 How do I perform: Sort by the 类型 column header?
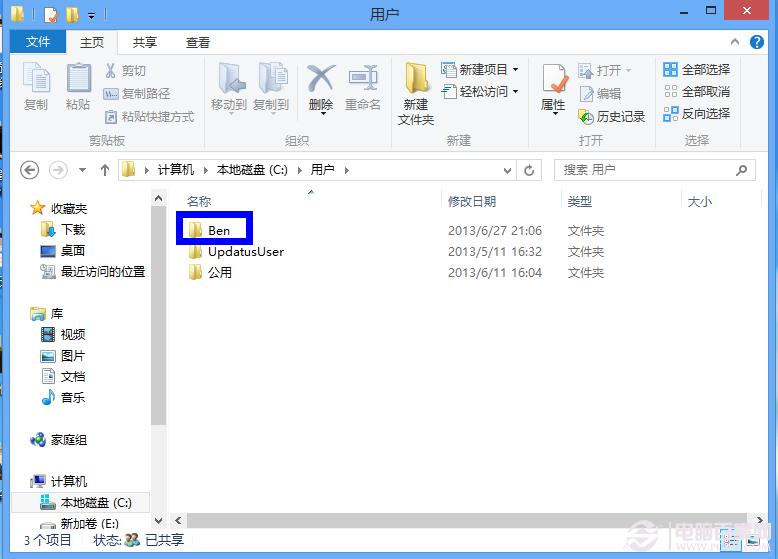[580, 201]
